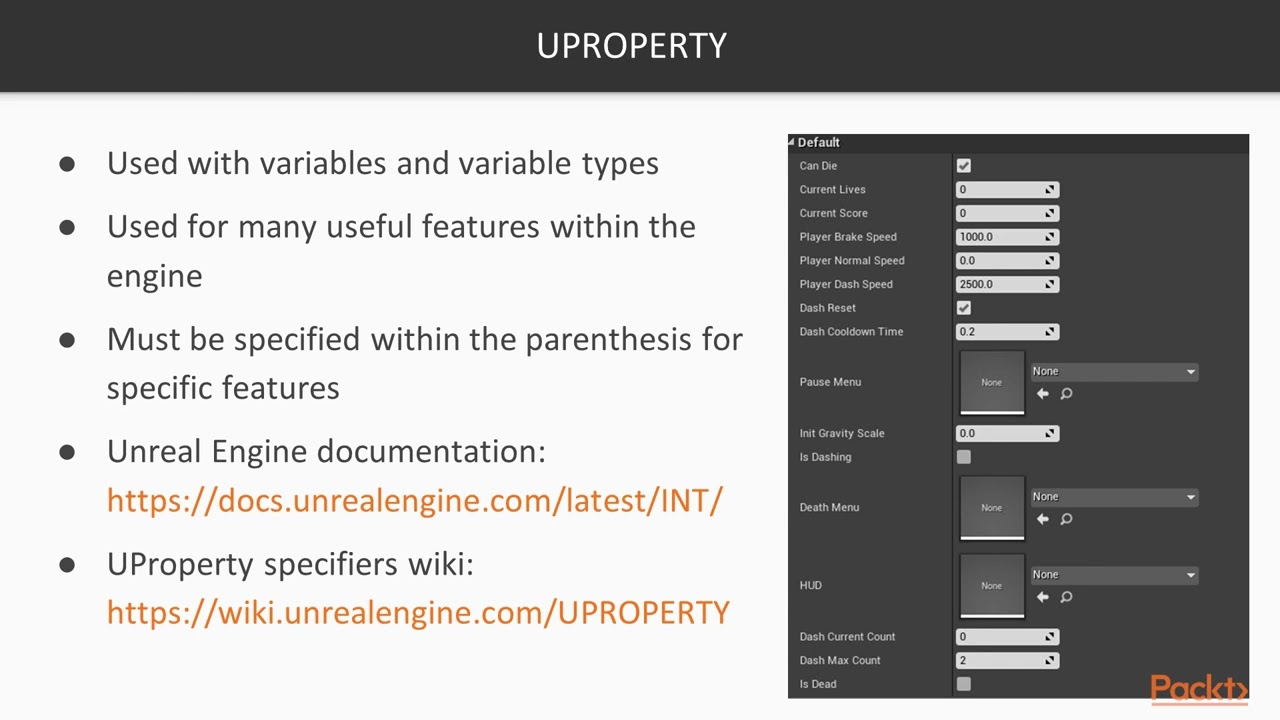Click spinner arrow on Current Score field
The width and height of the screenshot is (1280, 720).
pos(1050,213)
